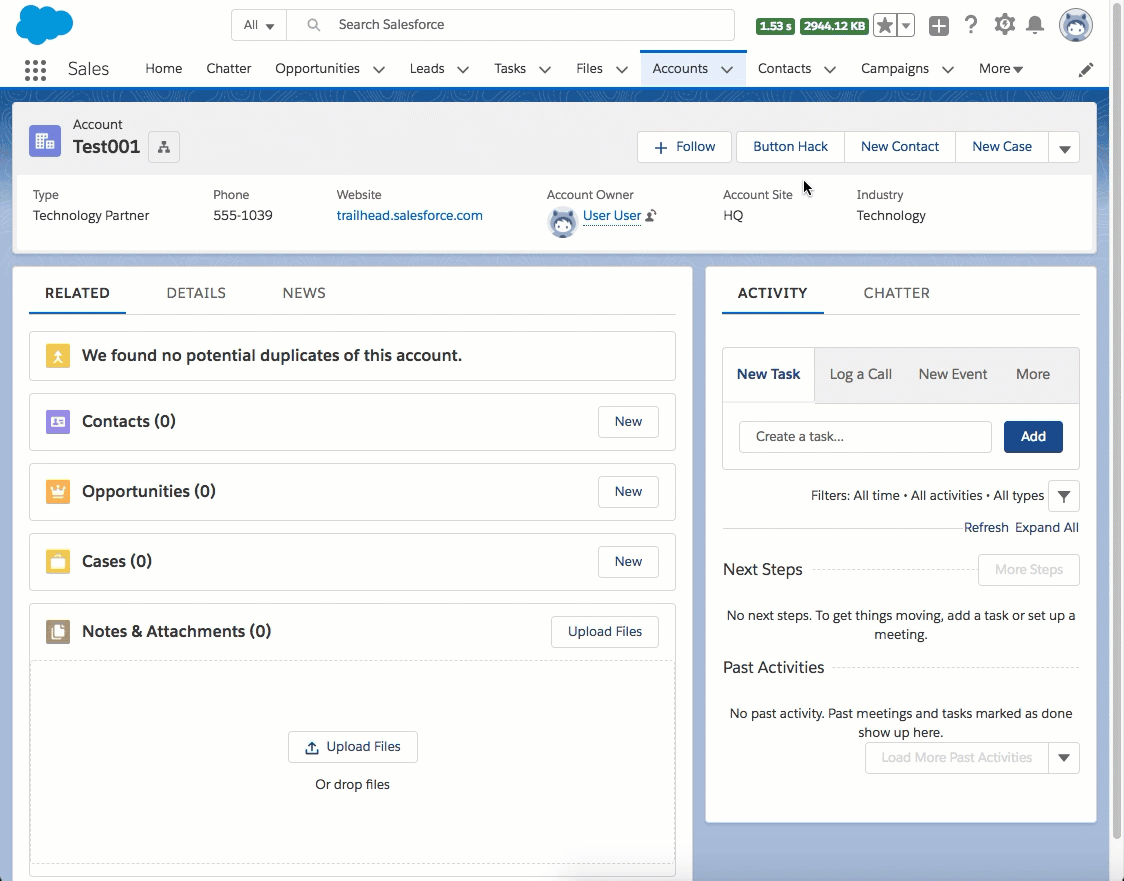Expand the Tasks nav chevron
This screenshot has height=881, width=1124.
click(545, 70)
